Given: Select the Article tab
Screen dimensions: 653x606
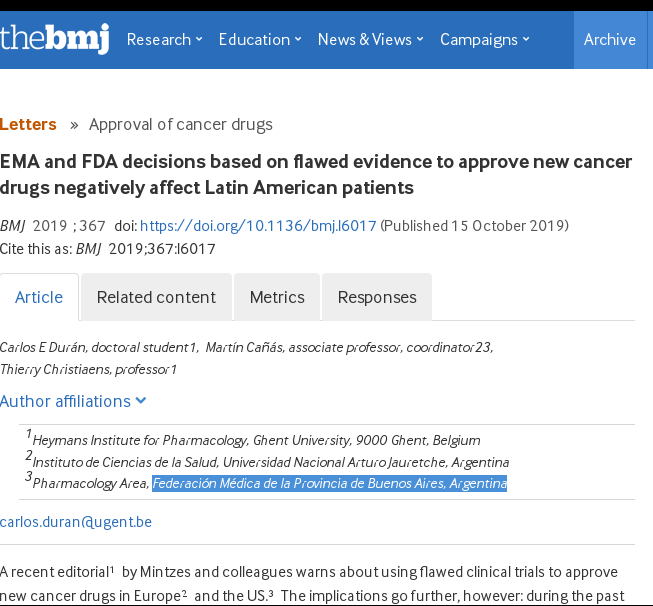Looking at the screenshot, I should [39, 297].
